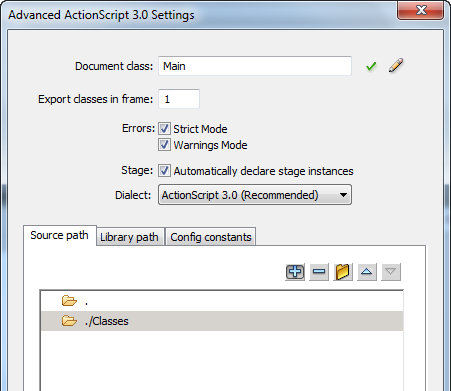Viewport: 451px width, 391px height.
Task: Click the Document class input field
Action: click(255, 66)
